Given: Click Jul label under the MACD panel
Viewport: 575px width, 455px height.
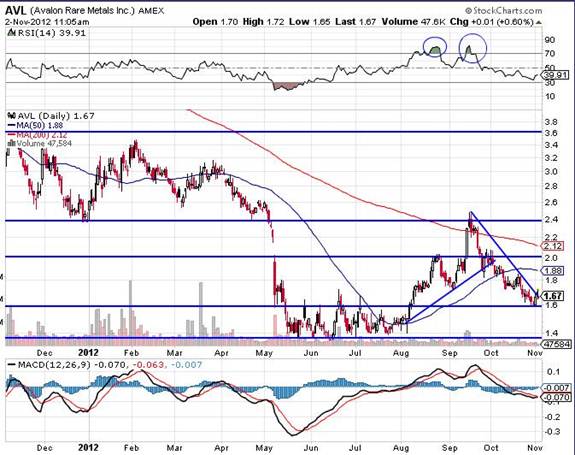Looking at the screenshot, I should coord(355,448).
